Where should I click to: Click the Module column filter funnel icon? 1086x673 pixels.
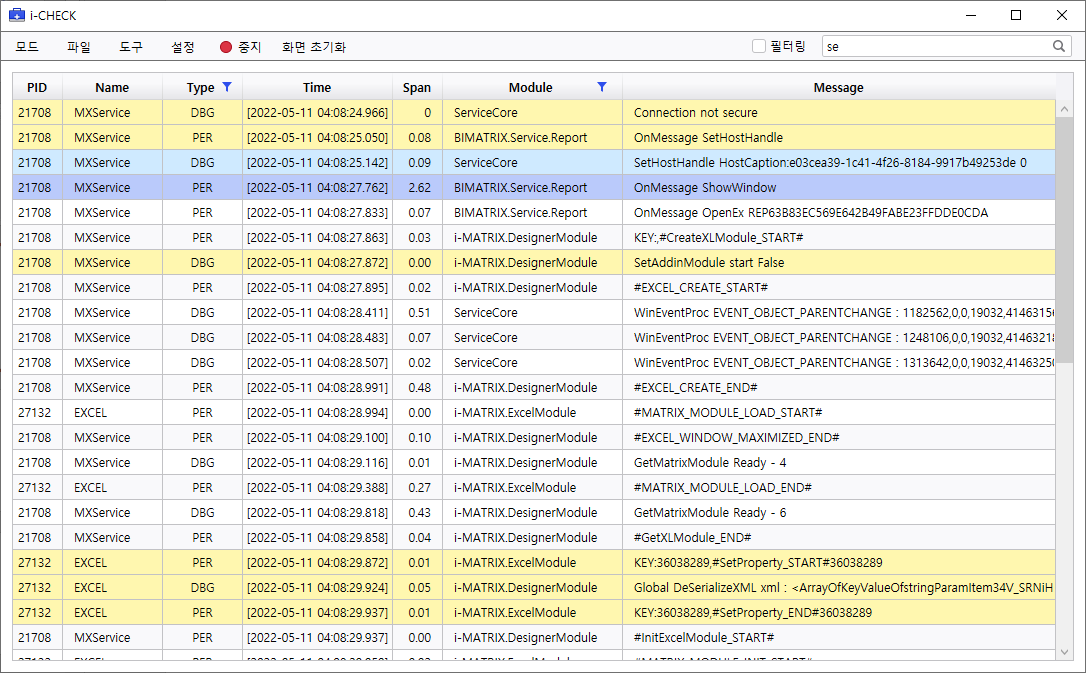click(x=602, y=88)
